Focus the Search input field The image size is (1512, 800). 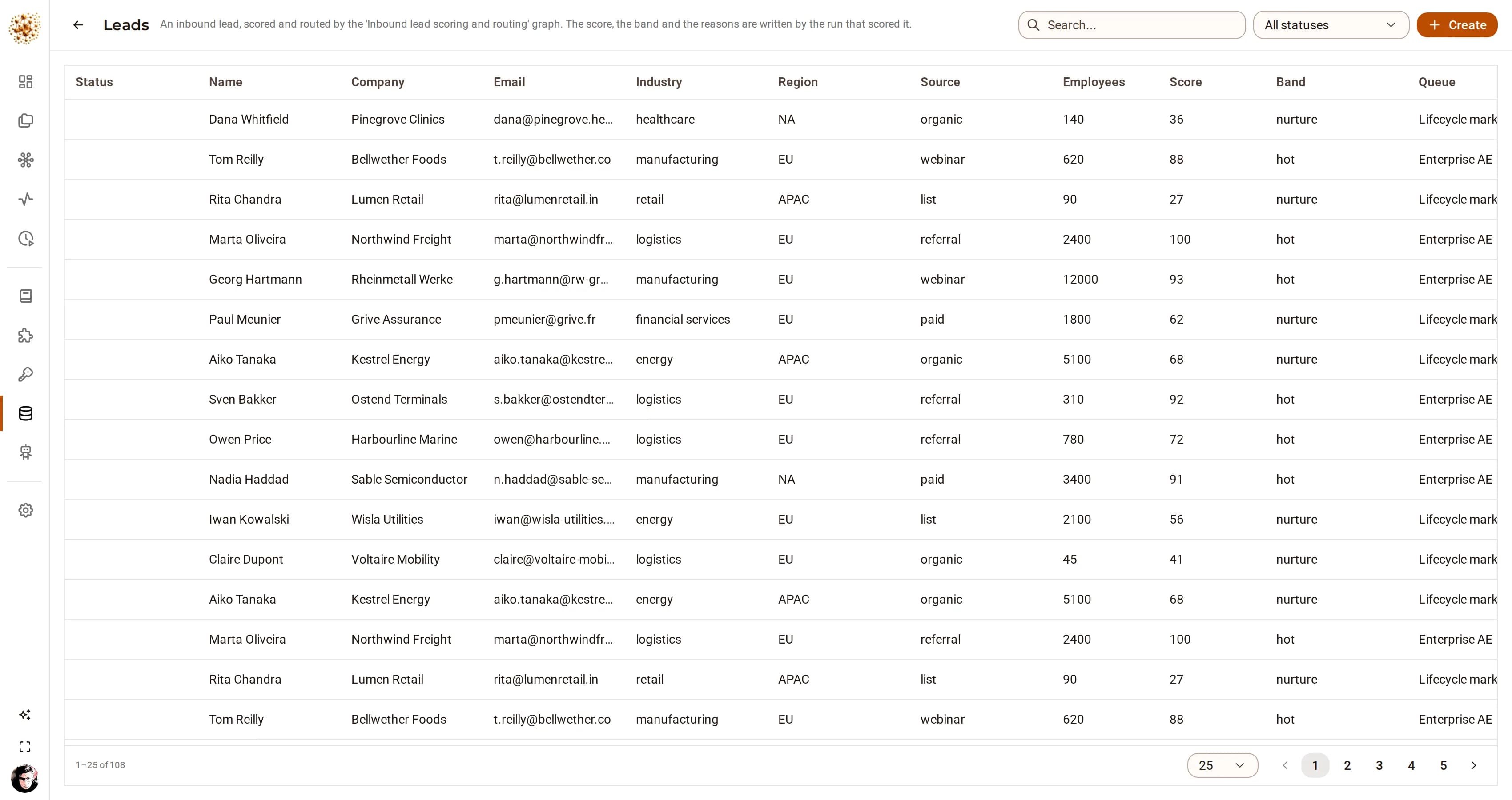pyautogui.click(x=1132, y=25)
